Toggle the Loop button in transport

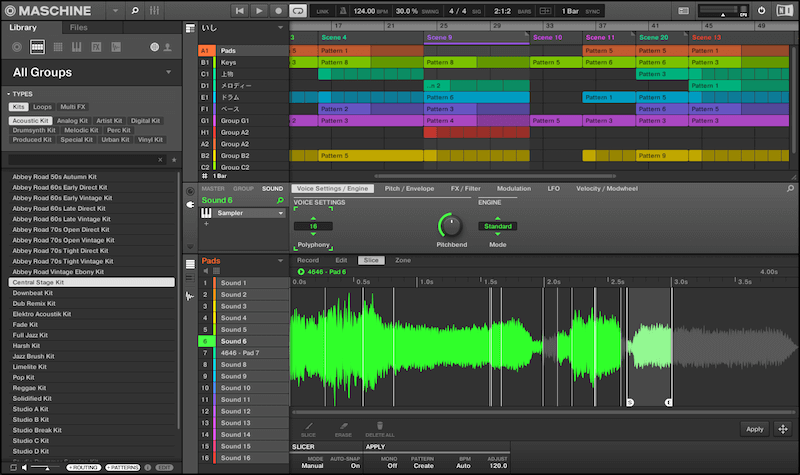(x=297, y=11)
